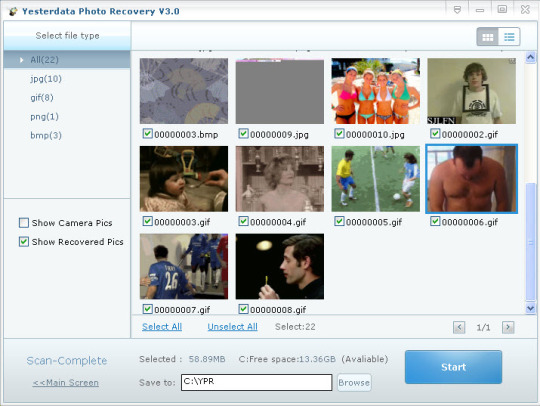Click the Browse button

coord(354,383)
